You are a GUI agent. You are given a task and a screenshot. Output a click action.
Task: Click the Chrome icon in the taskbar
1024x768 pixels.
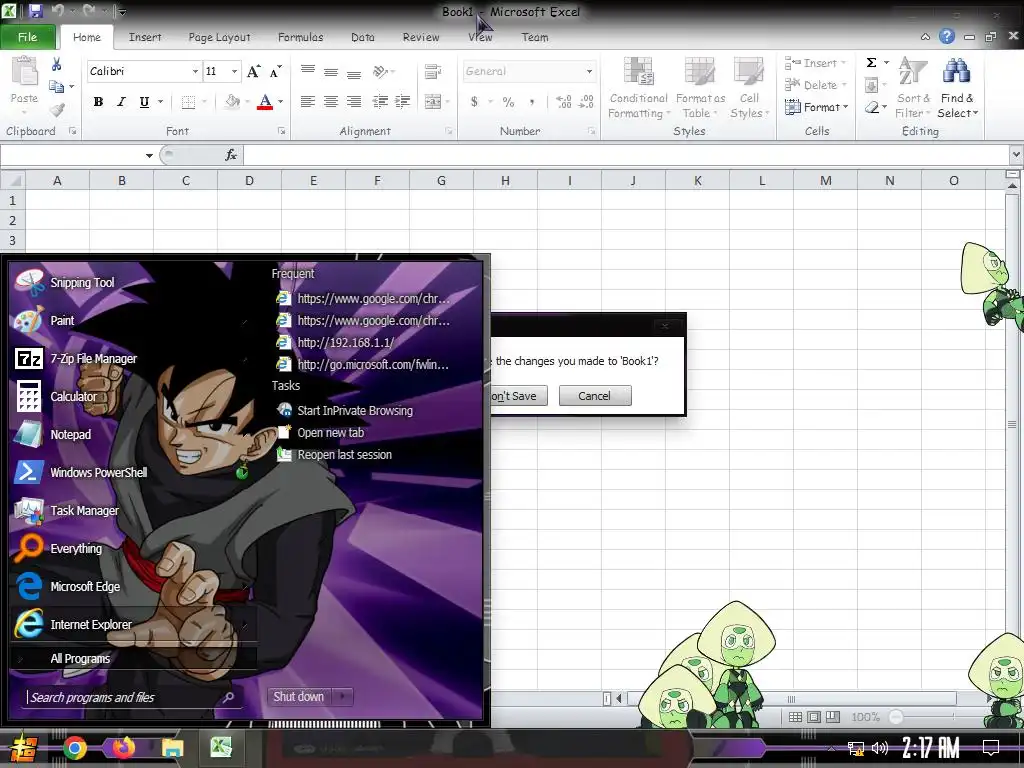tap(74, 748)
